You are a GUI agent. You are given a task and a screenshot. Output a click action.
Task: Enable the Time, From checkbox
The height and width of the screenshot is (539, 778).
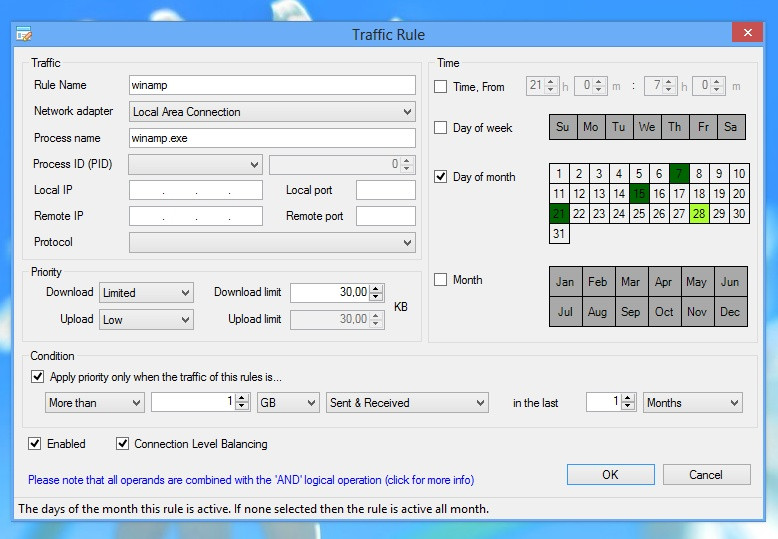click(440, 86)
